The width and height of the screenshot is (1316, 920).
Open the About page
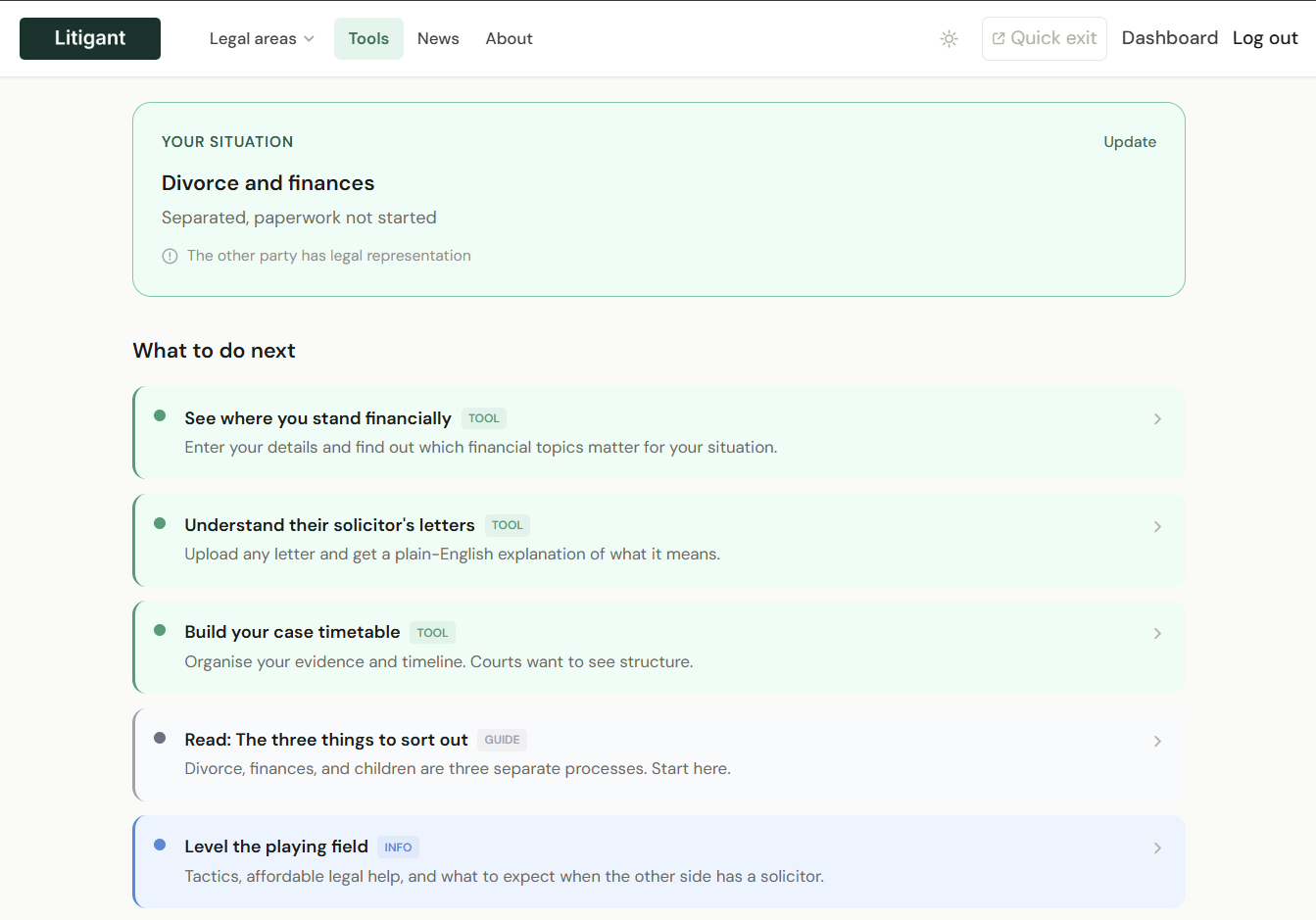coord(509,39)
